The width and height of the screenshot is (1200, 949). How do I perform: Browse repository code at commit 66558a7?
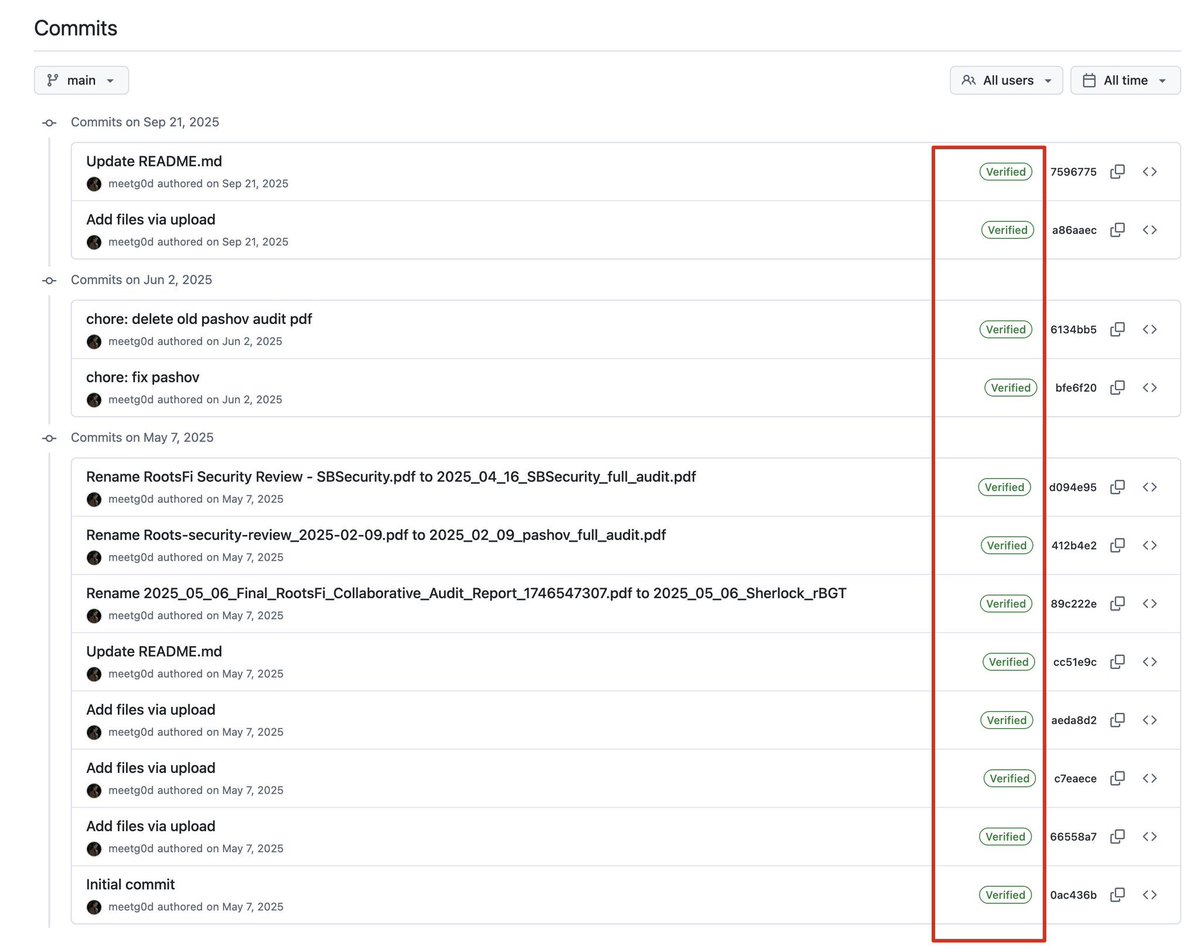1150,836
